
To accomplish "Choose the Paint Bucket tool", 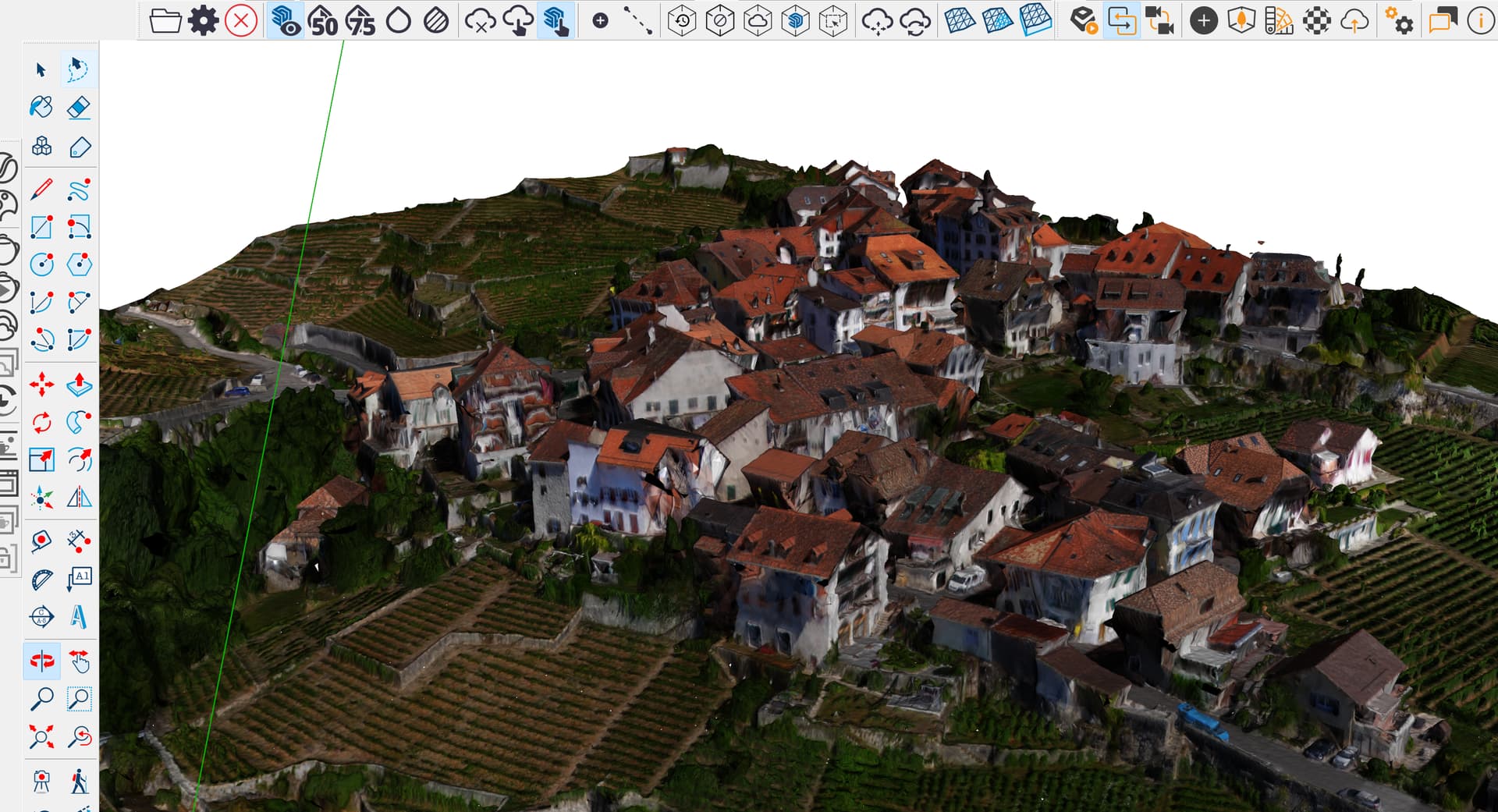I will pos(41,108).
